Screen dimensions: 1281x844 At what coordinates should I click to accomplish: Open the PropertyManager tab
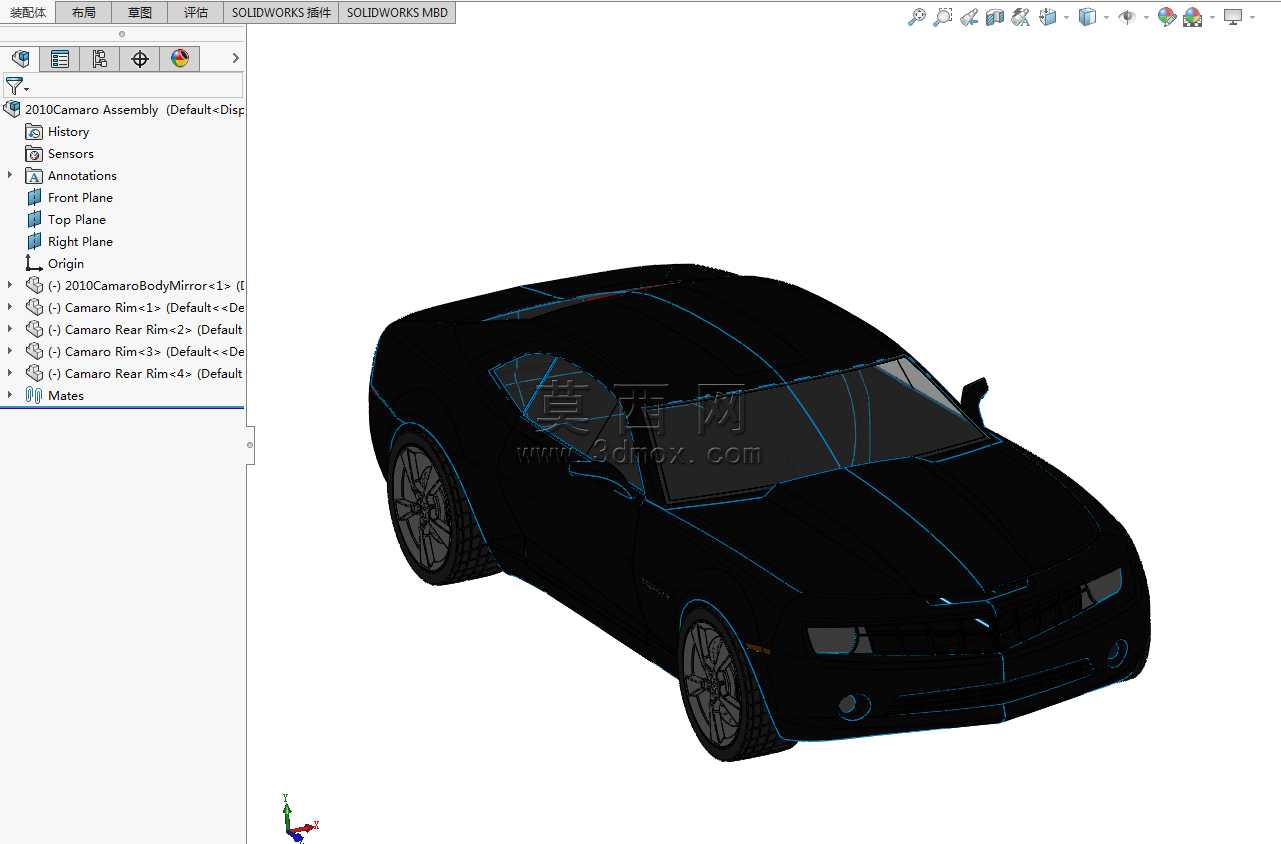coord(60,59)
